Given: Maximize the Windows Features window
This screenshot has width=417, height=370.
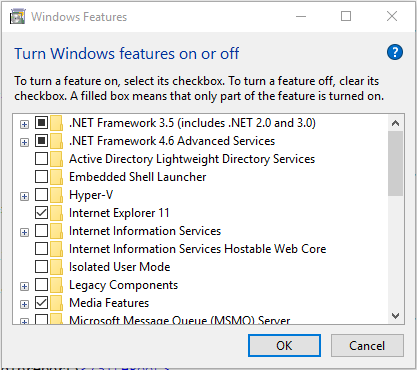Looking at the screenshot, I should [x=346, y=16].
